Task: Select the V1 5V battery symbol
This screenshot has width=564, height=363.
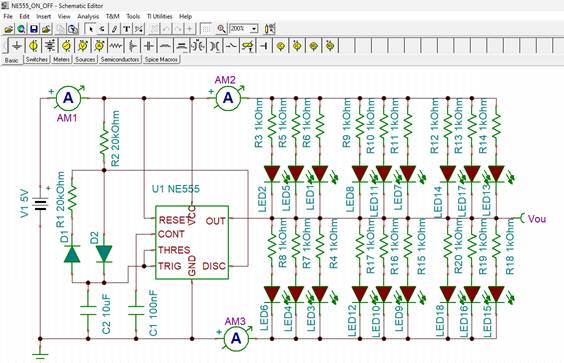Action: point(40,204)
